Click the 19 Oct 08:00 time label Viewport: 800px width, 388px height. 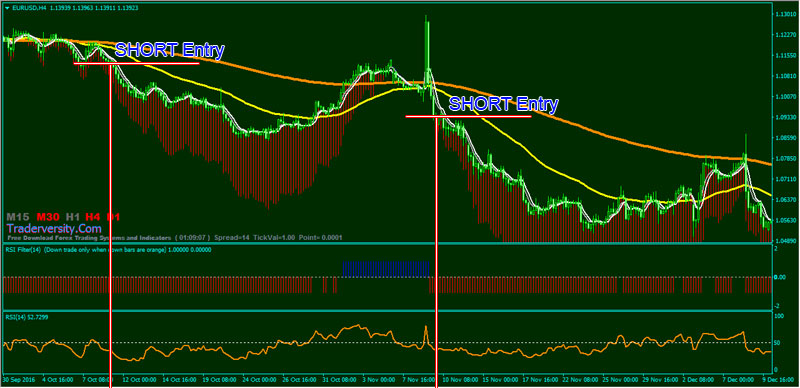[220, 380]
